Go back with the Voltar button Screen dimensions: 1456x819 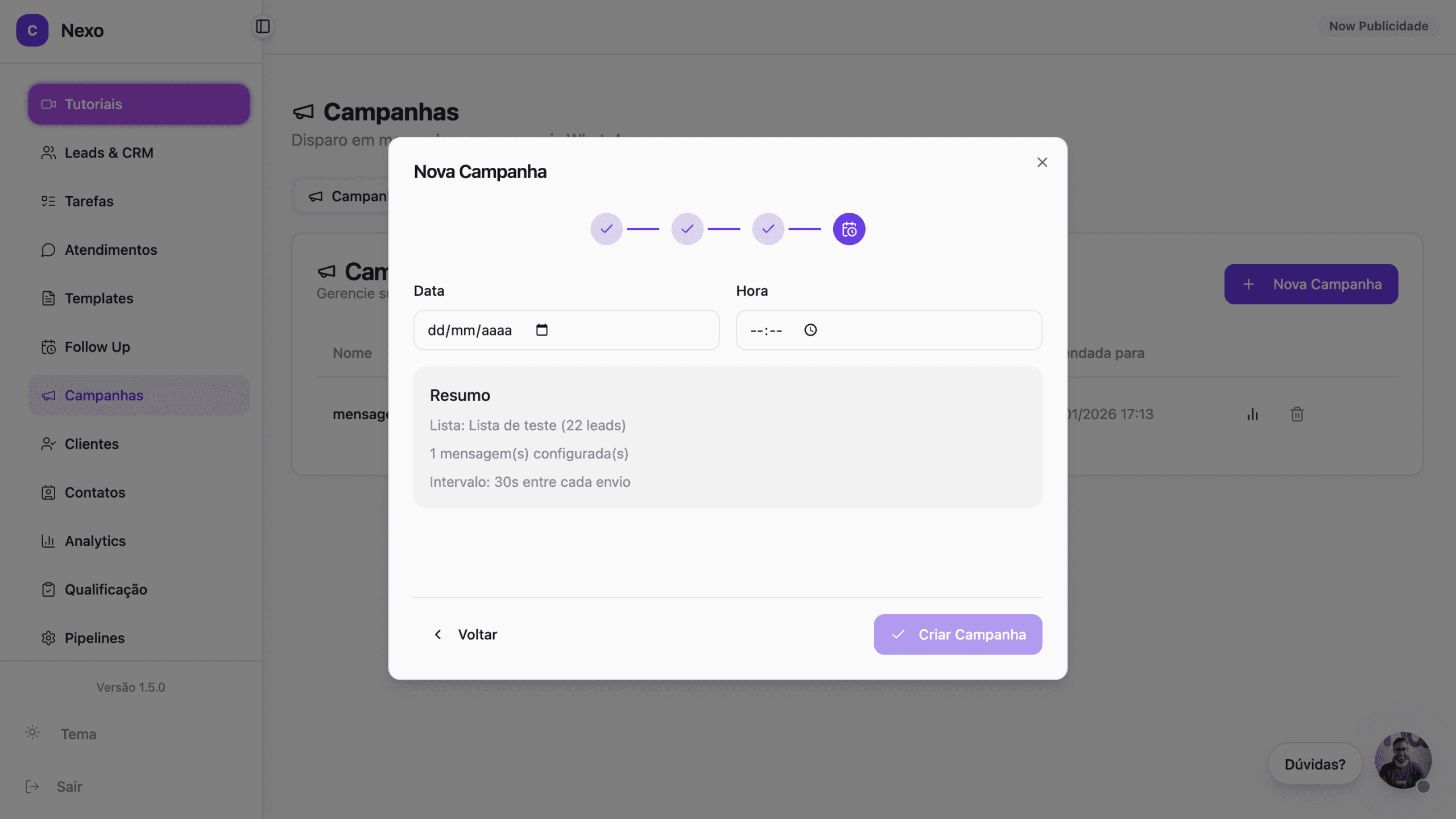pyautogui.click(x=465, y=634)
